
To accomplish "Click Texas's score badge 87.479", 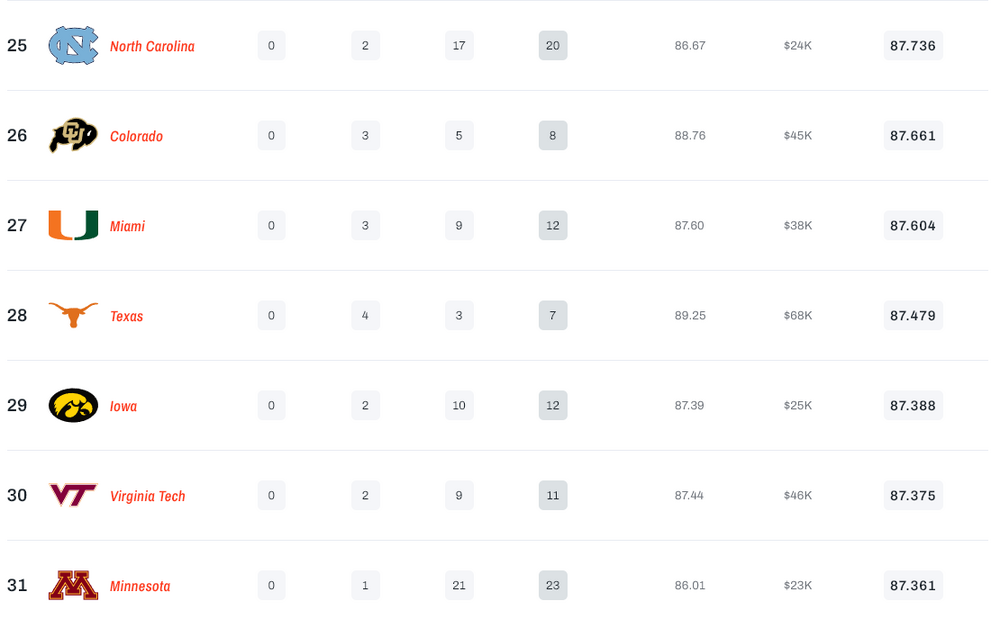I will coord(913,316).
